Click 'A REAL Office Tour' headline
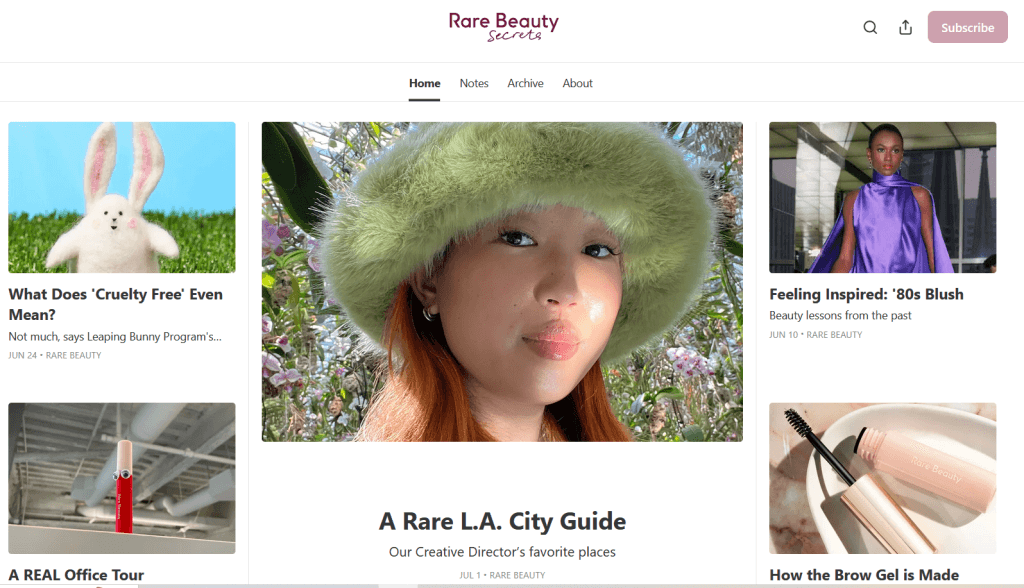 tap(76, 575)
